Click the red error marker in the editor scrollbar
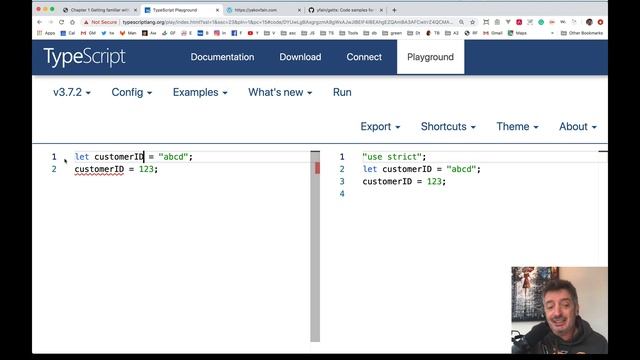This screenshot has height=360, width=640. coord(317,168)
